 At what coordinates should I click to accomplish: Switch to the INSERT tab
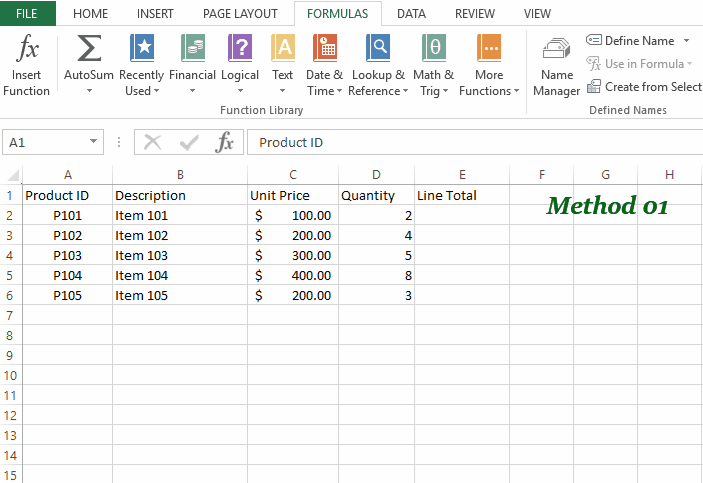pyautogui.click(x=155, y=13)
